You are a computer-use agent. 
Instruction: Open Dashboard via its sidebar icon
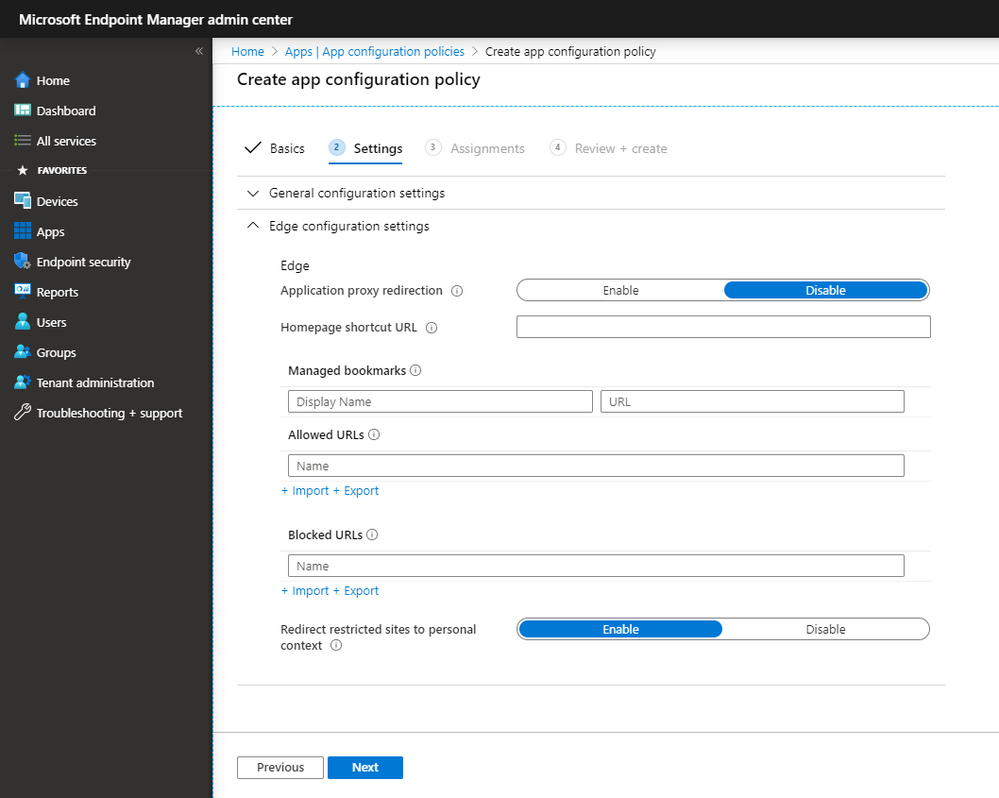click(22, 111)
